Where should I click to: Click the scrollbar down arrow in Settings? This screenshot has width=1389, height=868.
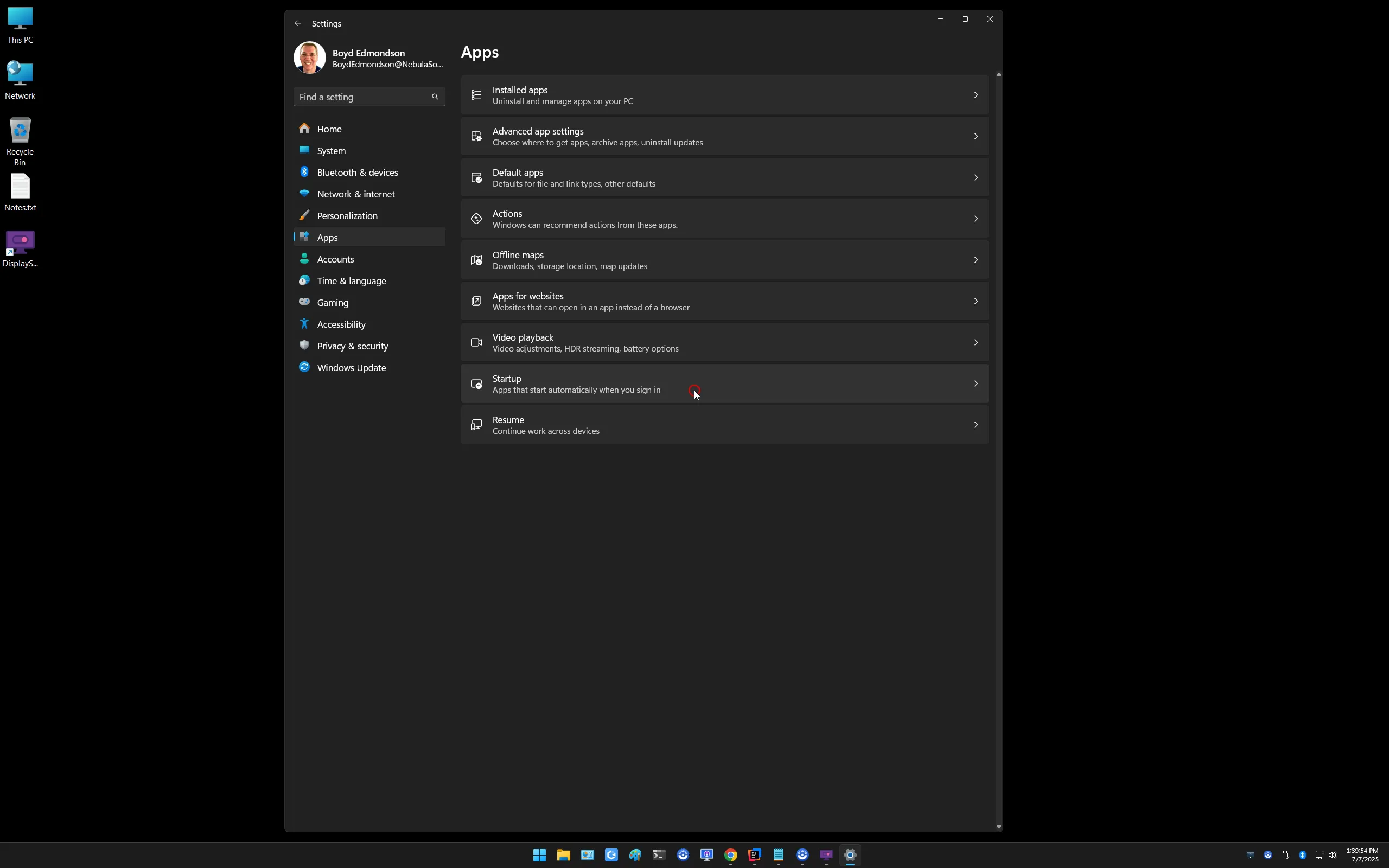pos(999,827)
